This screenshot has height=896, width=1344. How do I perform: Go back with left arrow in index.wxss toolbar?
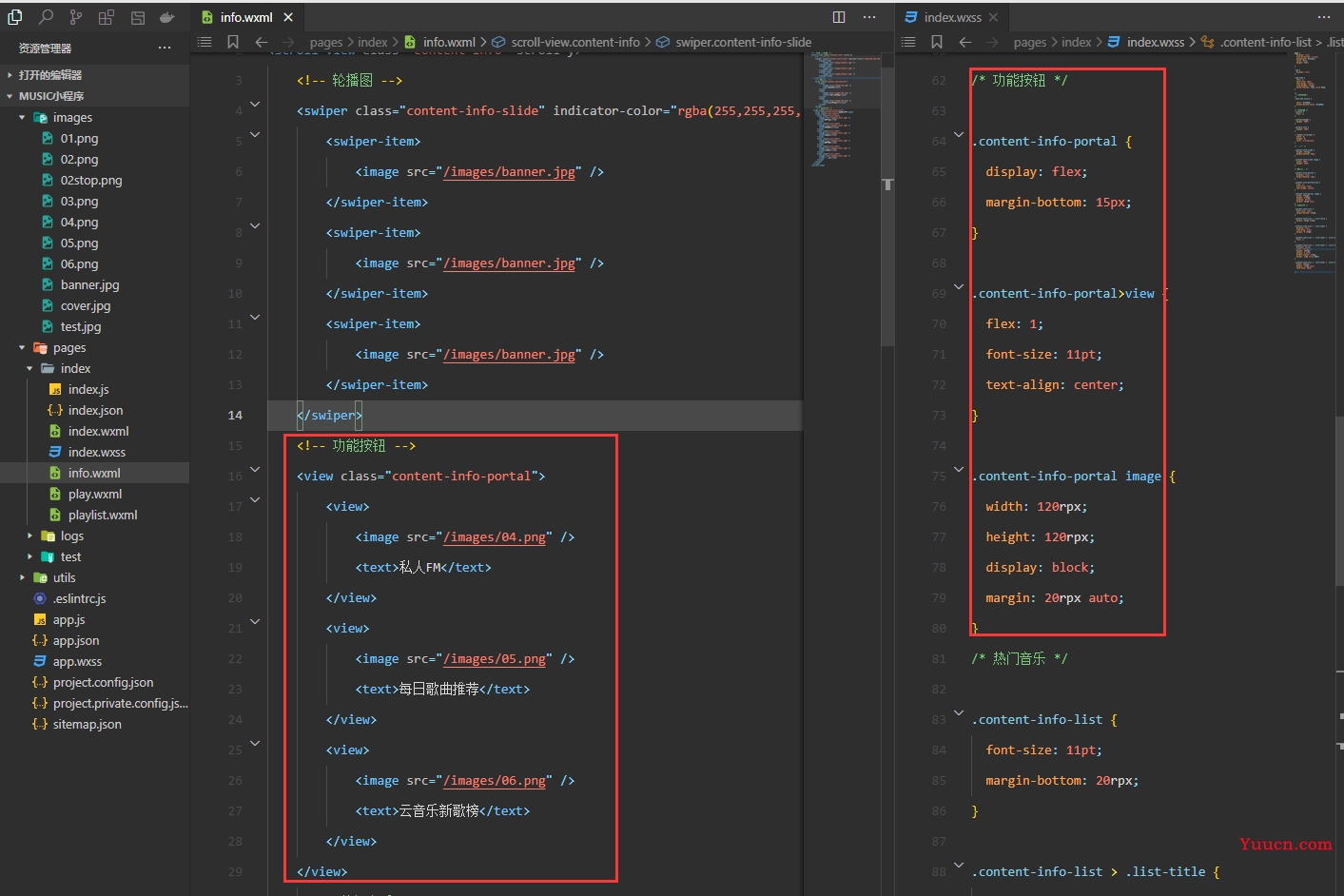pos(965,42)
